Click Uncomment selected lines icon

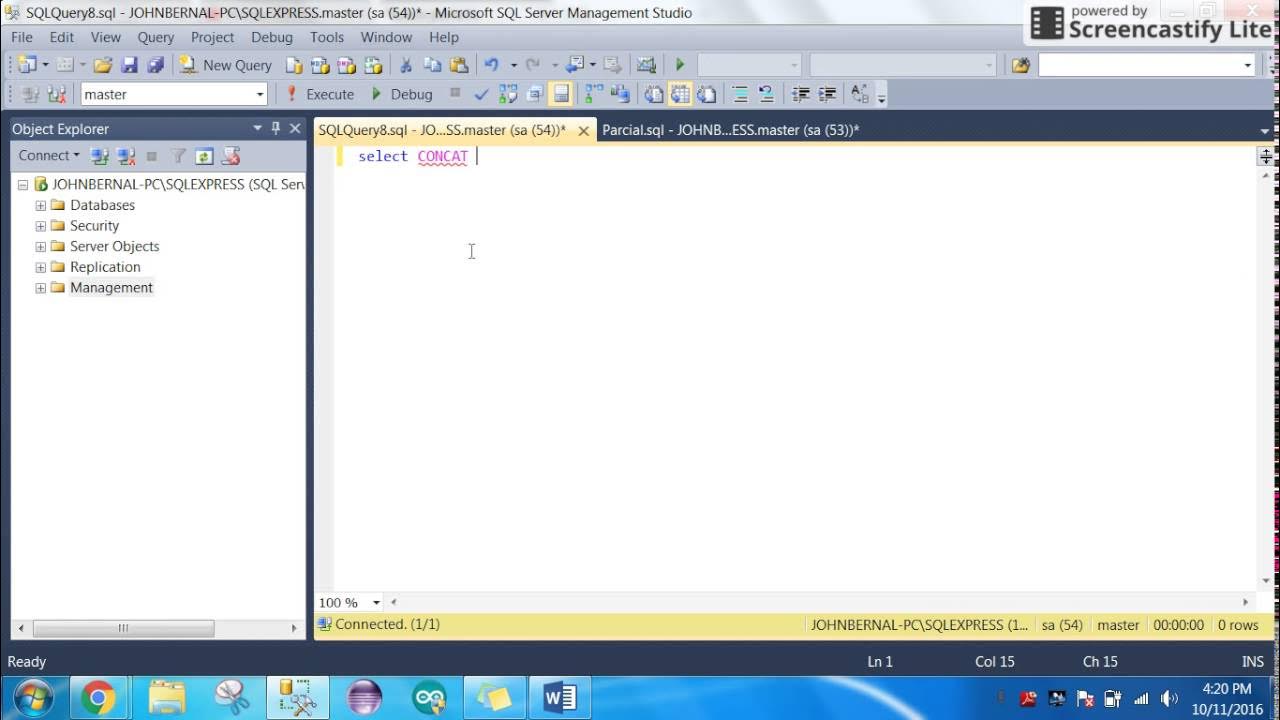766,94
